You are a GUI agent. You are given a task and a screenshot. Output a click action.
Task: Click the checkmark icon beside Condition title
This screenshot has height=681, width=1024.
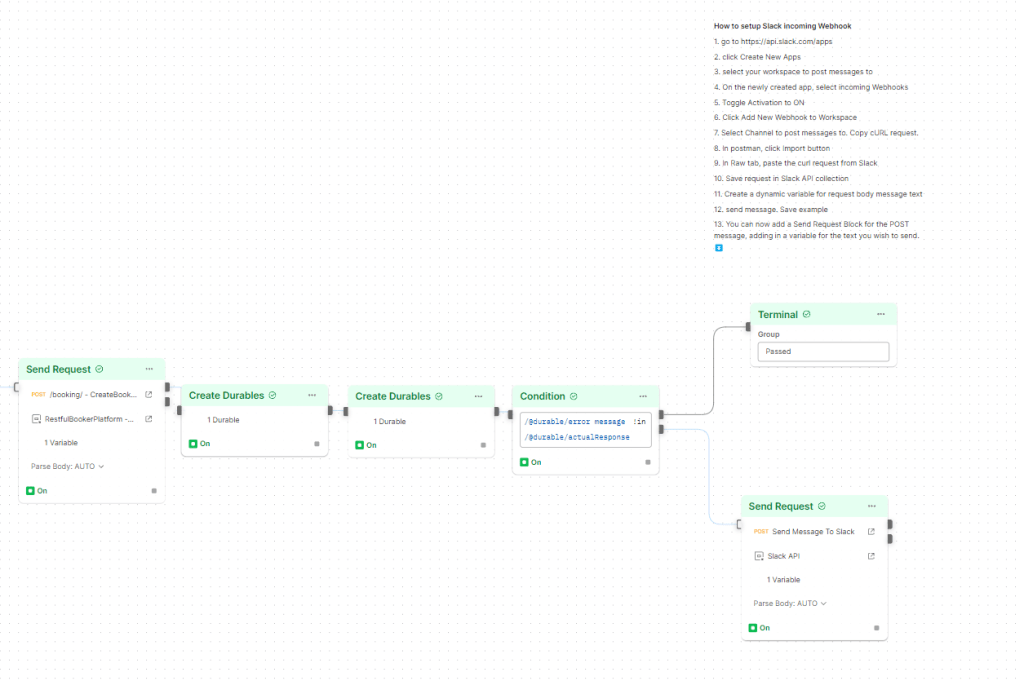(574, 396)
